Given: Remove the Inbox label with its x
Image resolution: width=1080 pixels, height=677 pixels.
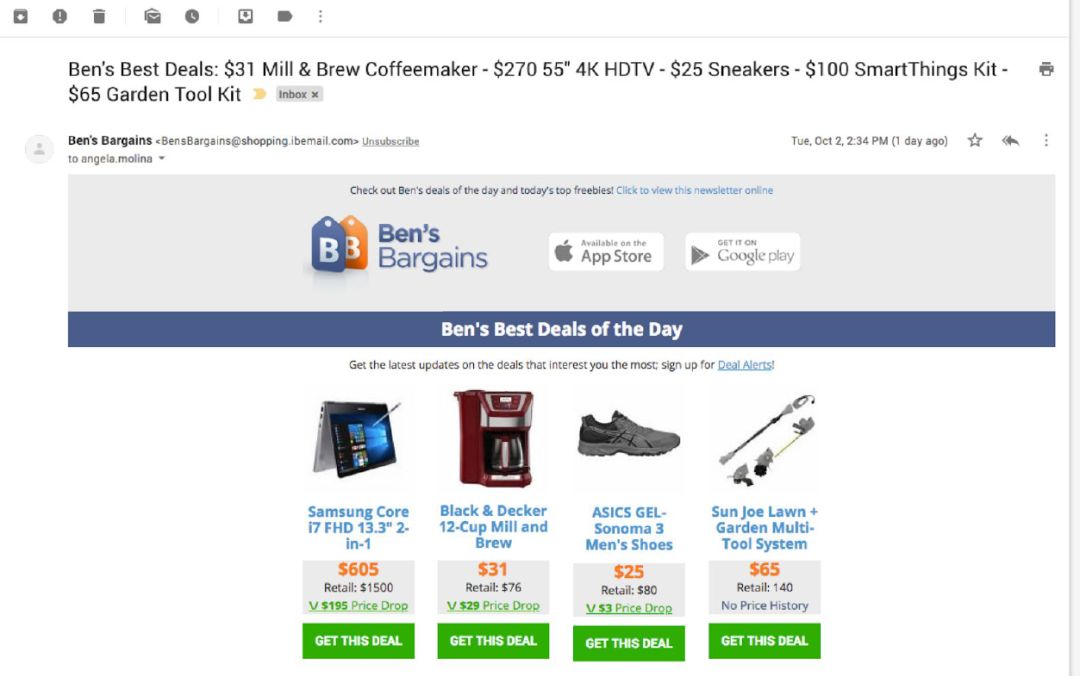Looking at the screenshot, I should pyautogui.click(x=315, y=95).
